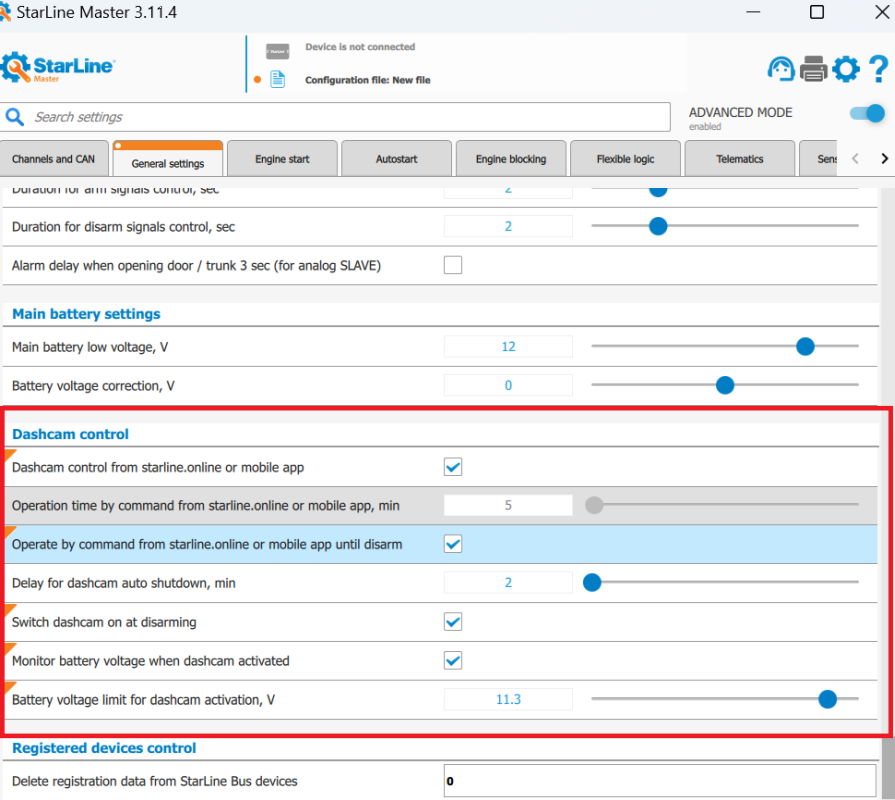Image resolution: width=895 pixels, height=800 pixels.
Task: Check Alarm delay when opening door checkbox
Action: (453, 265)
